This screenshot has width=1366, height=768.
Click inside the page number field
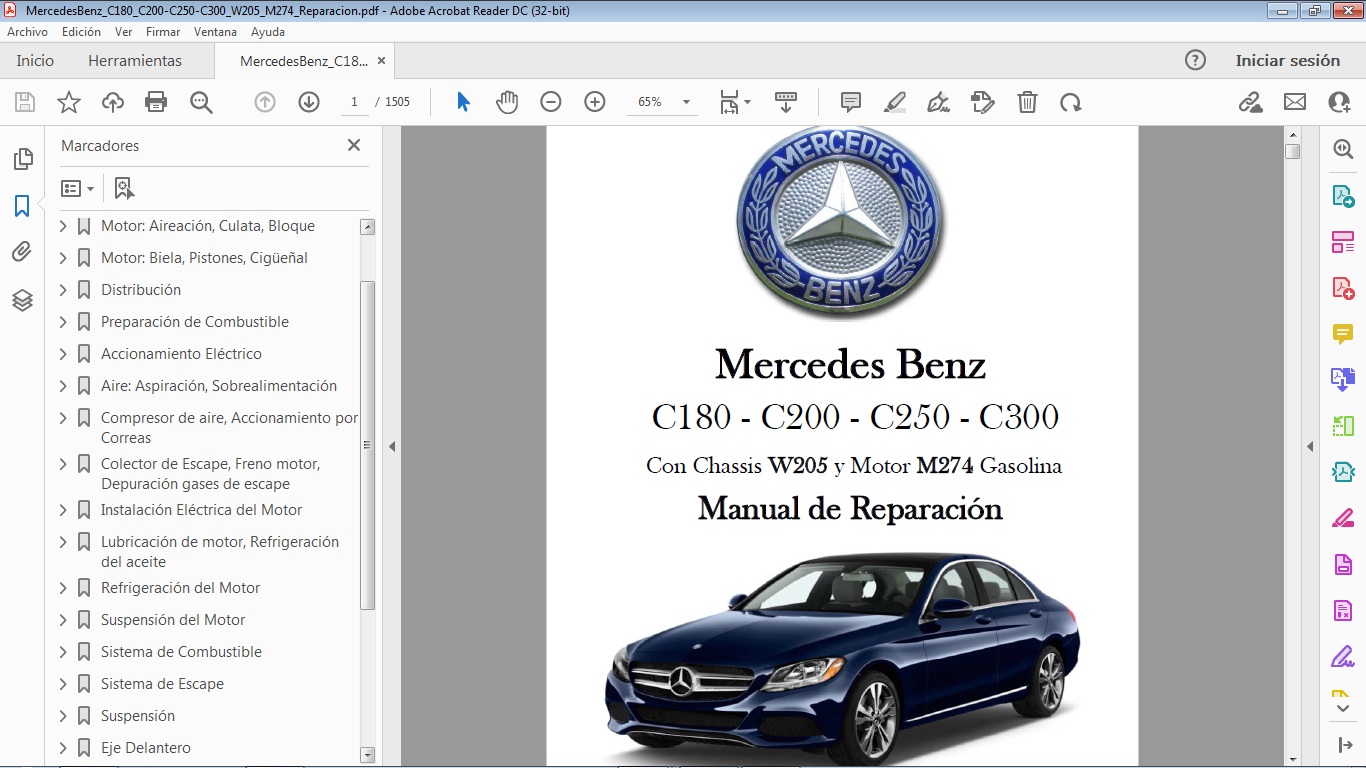click(354, 101)
